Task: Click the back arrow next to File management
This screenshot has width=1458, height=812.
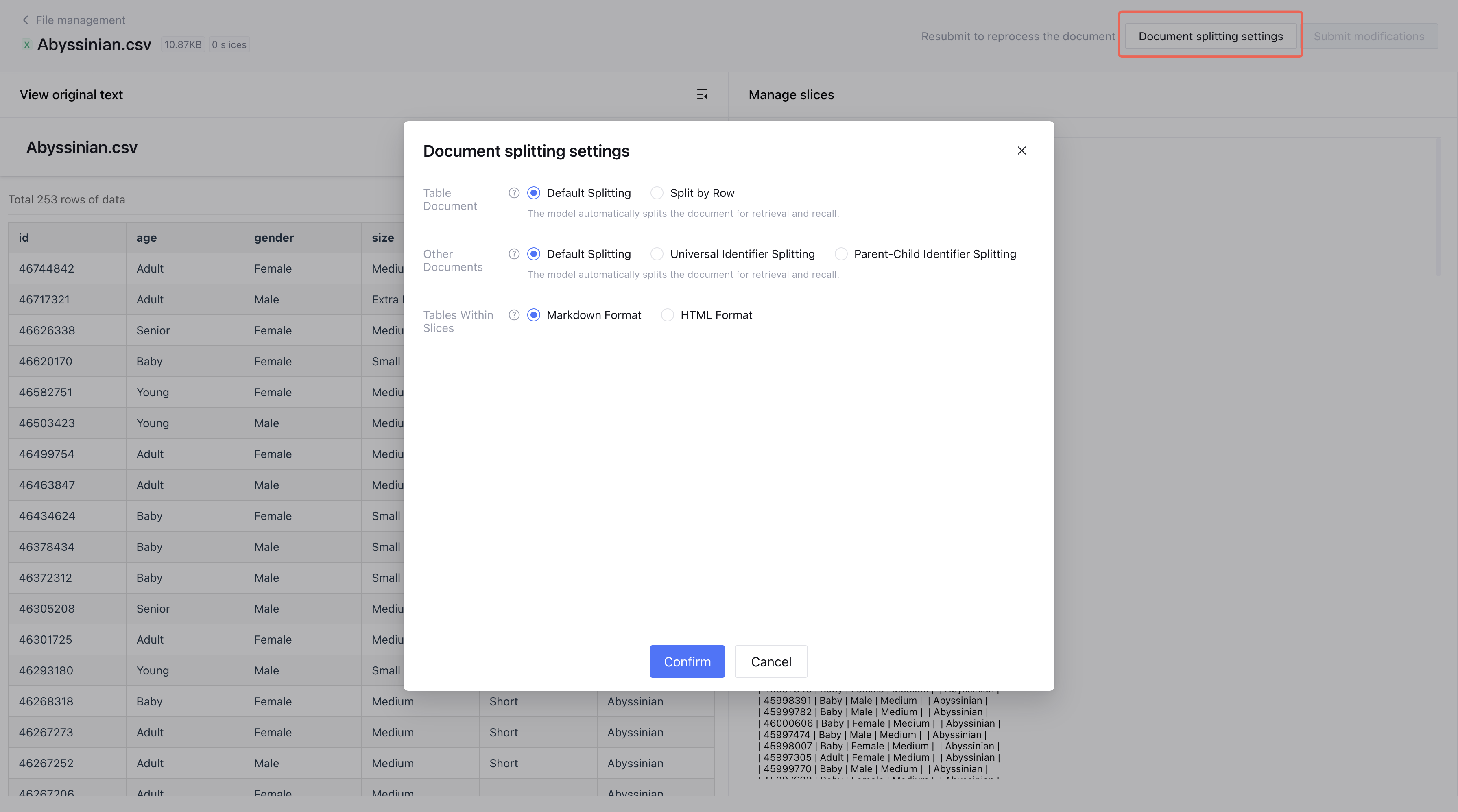Action: (x=25, y=20)
